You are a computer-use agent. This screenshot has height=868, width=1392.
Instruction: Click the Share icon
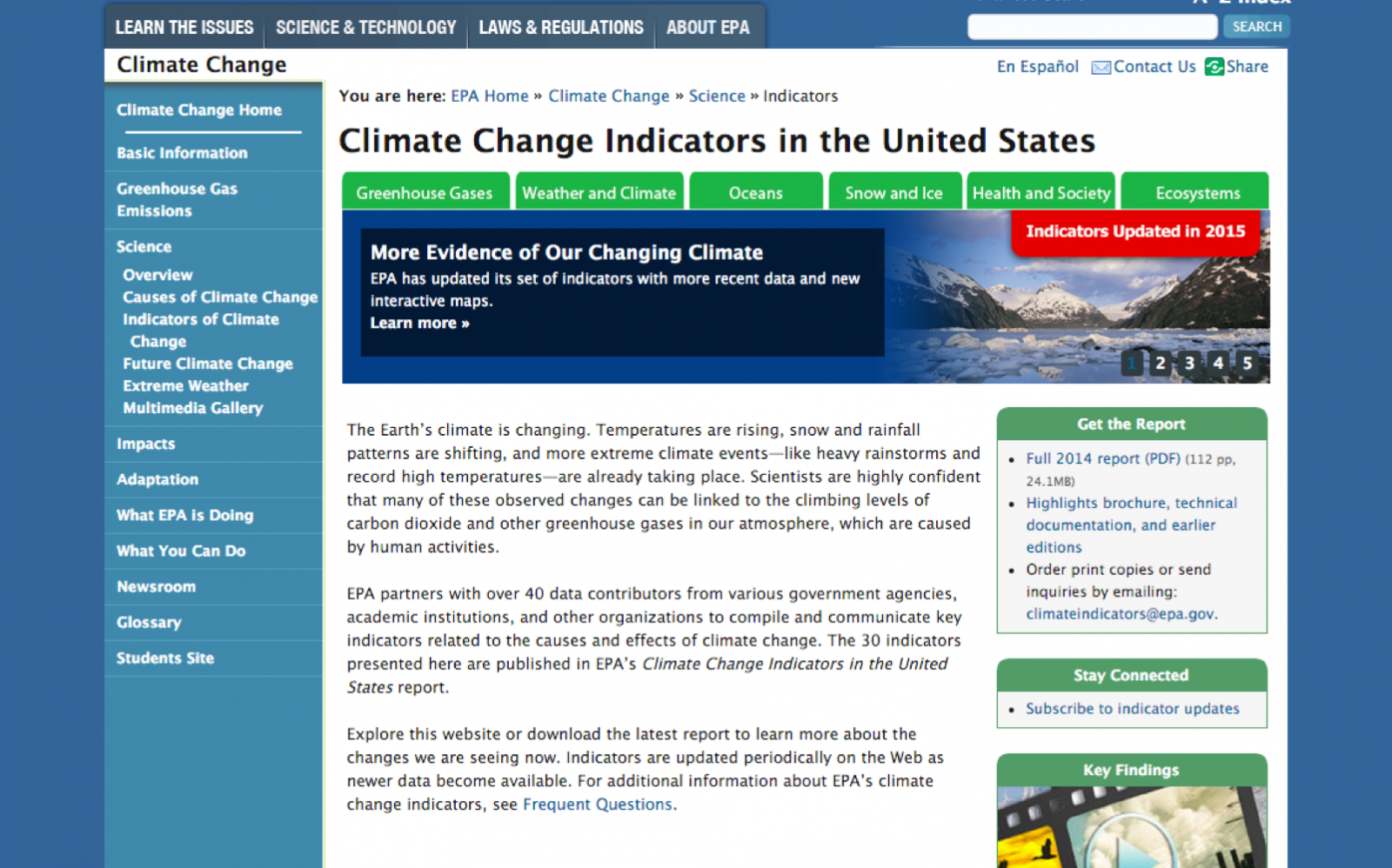(1215, 66)
